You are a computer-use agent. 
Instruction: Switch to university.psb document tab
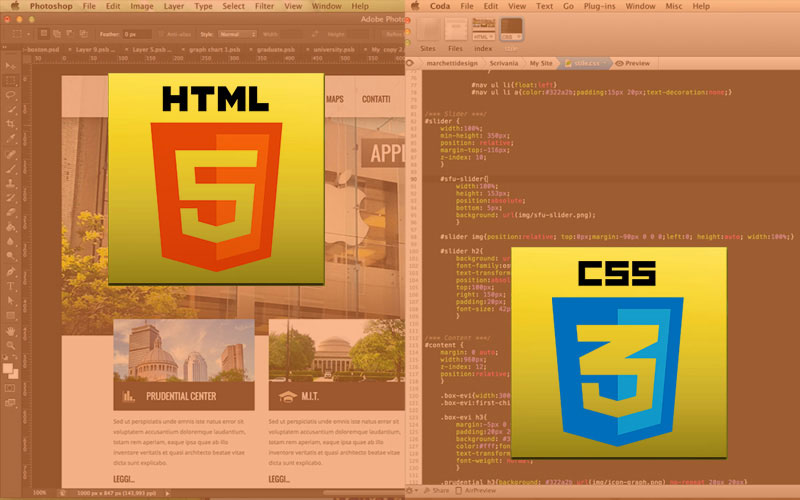pos(334,49)
